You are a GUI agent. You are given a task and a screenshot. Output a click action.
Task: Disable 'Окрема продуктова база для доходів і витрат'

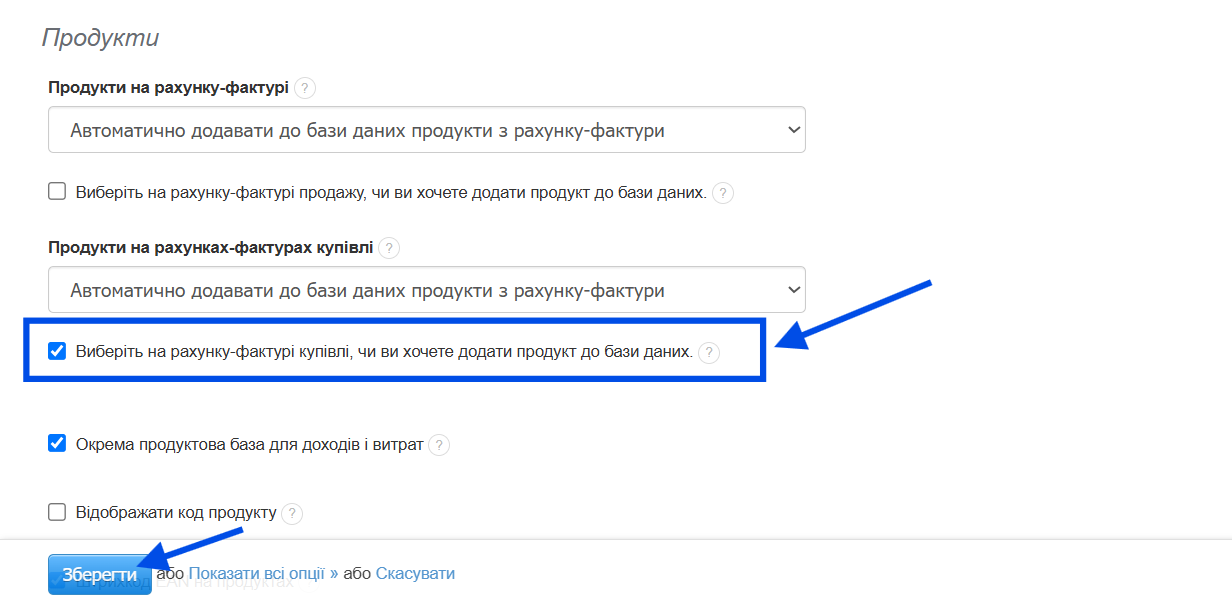click(57, 443)
